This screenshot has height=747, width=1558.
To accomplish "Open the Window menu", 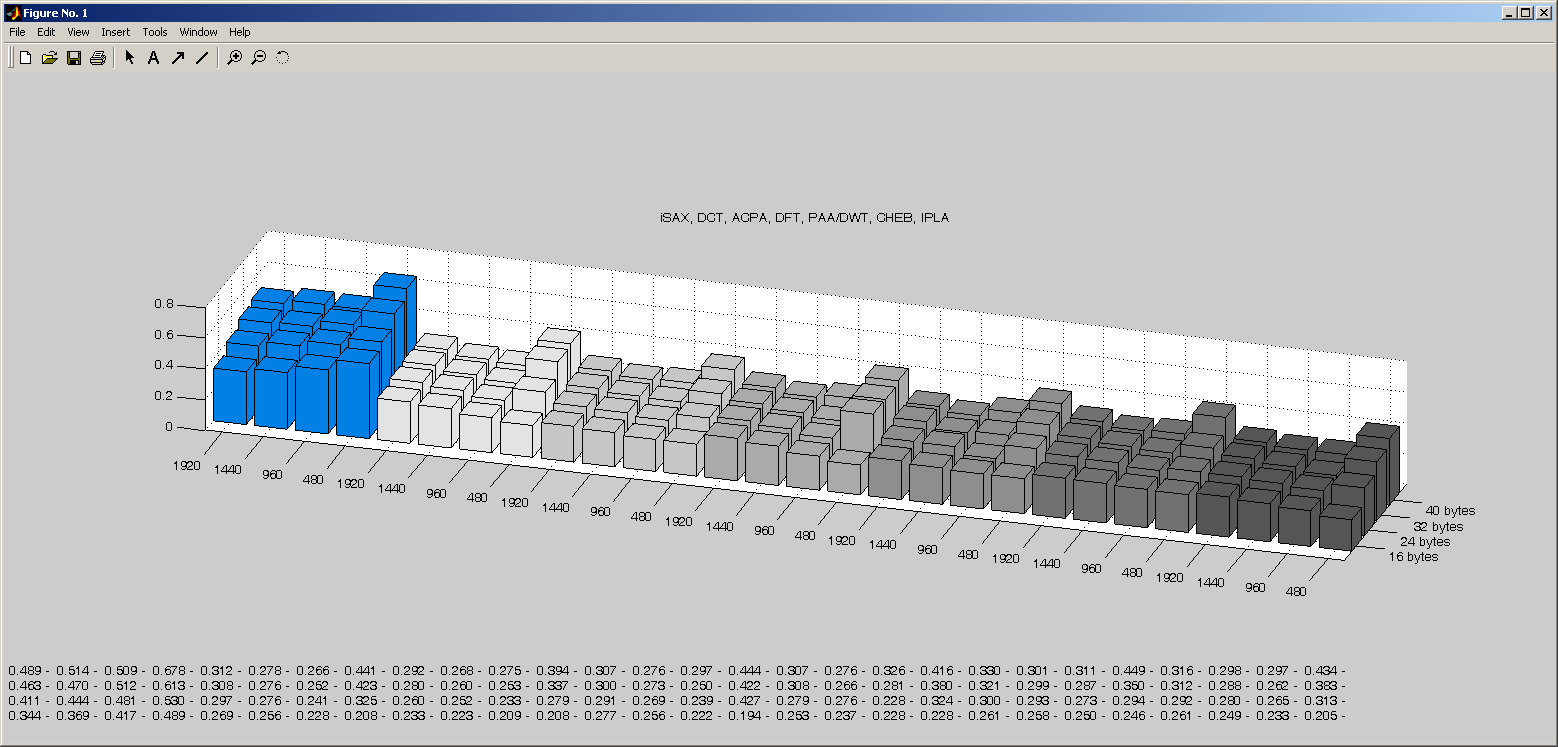I will (198, 32).
